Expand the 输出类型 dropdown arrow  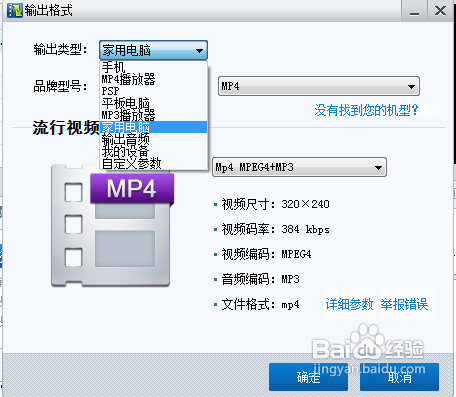[199, 51]
